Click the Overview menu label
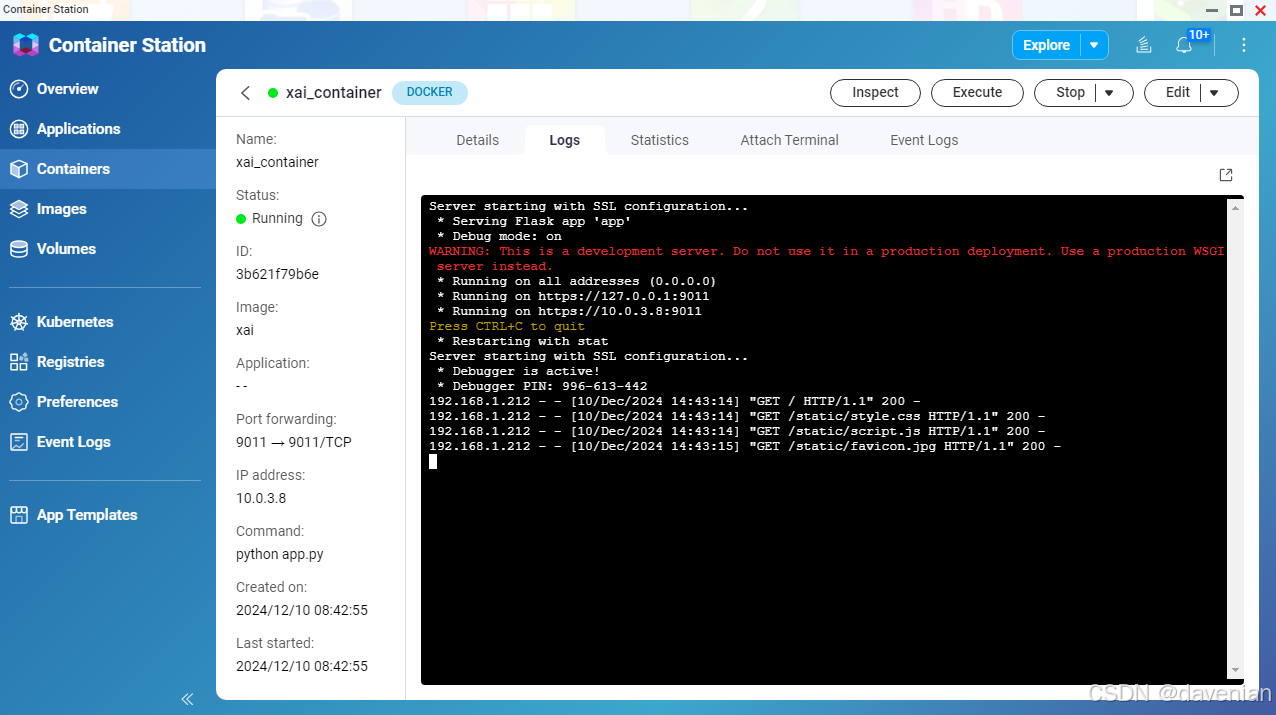The image size is (1276, 715). pyautogui.click(x=68, y=89)
